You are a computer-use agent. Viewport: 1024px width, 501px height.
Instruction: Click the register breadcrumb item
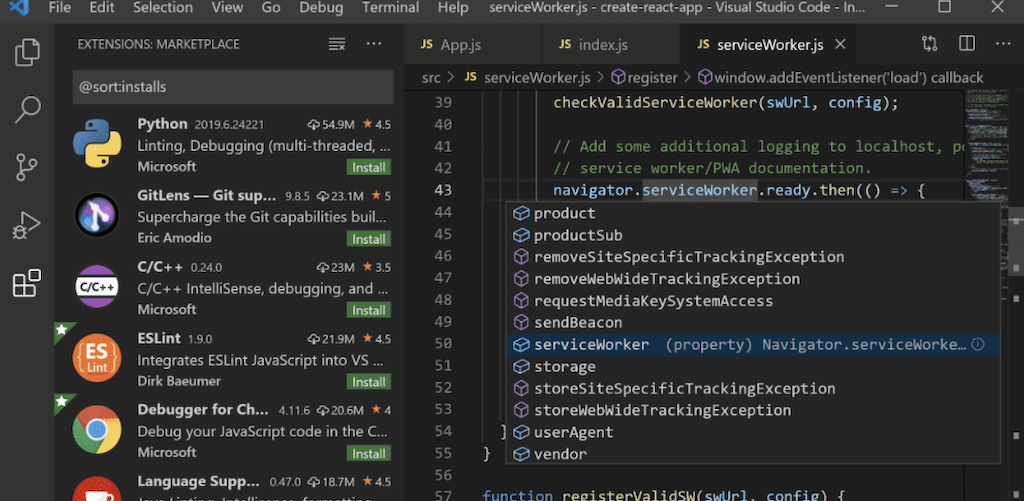pos(651,77)
